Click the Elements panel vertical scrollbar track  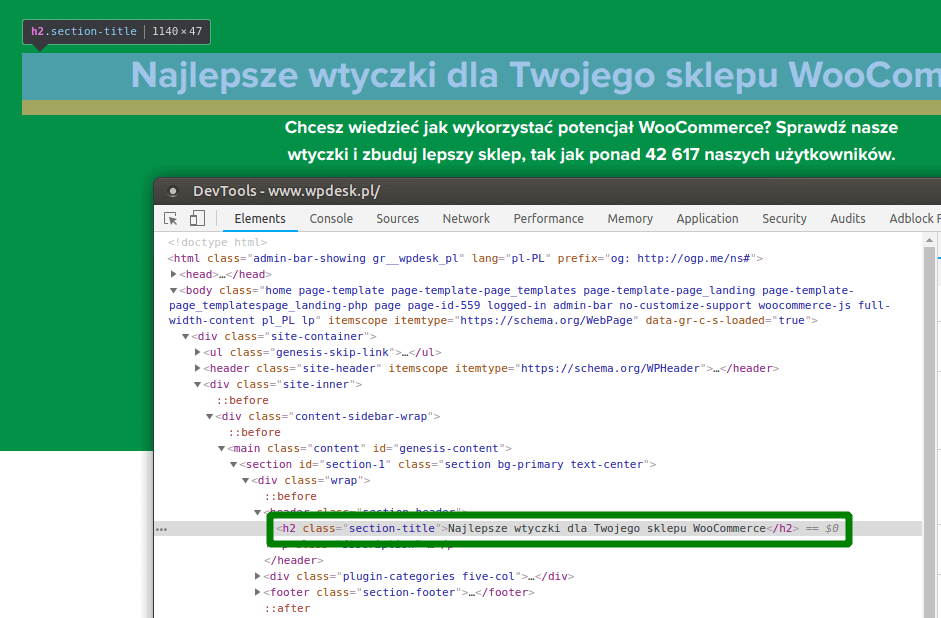(930, 432)
